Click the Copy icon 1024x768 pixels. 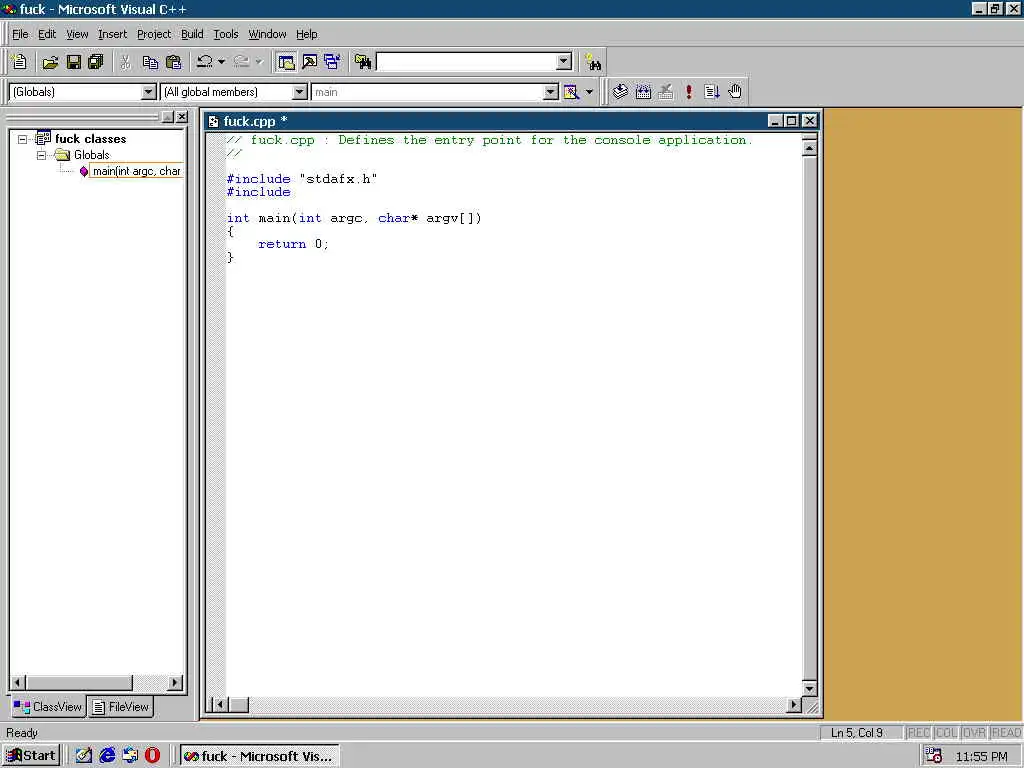click(x=150, y=62)
